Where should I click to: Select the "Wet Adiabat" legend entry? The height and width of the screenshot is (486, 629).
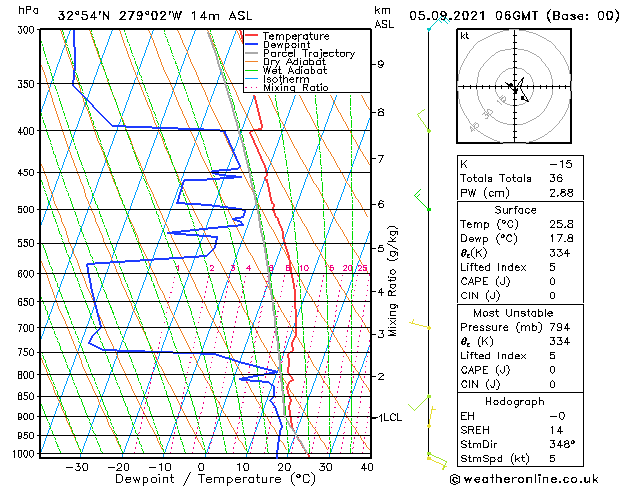(x=295, y=70)
